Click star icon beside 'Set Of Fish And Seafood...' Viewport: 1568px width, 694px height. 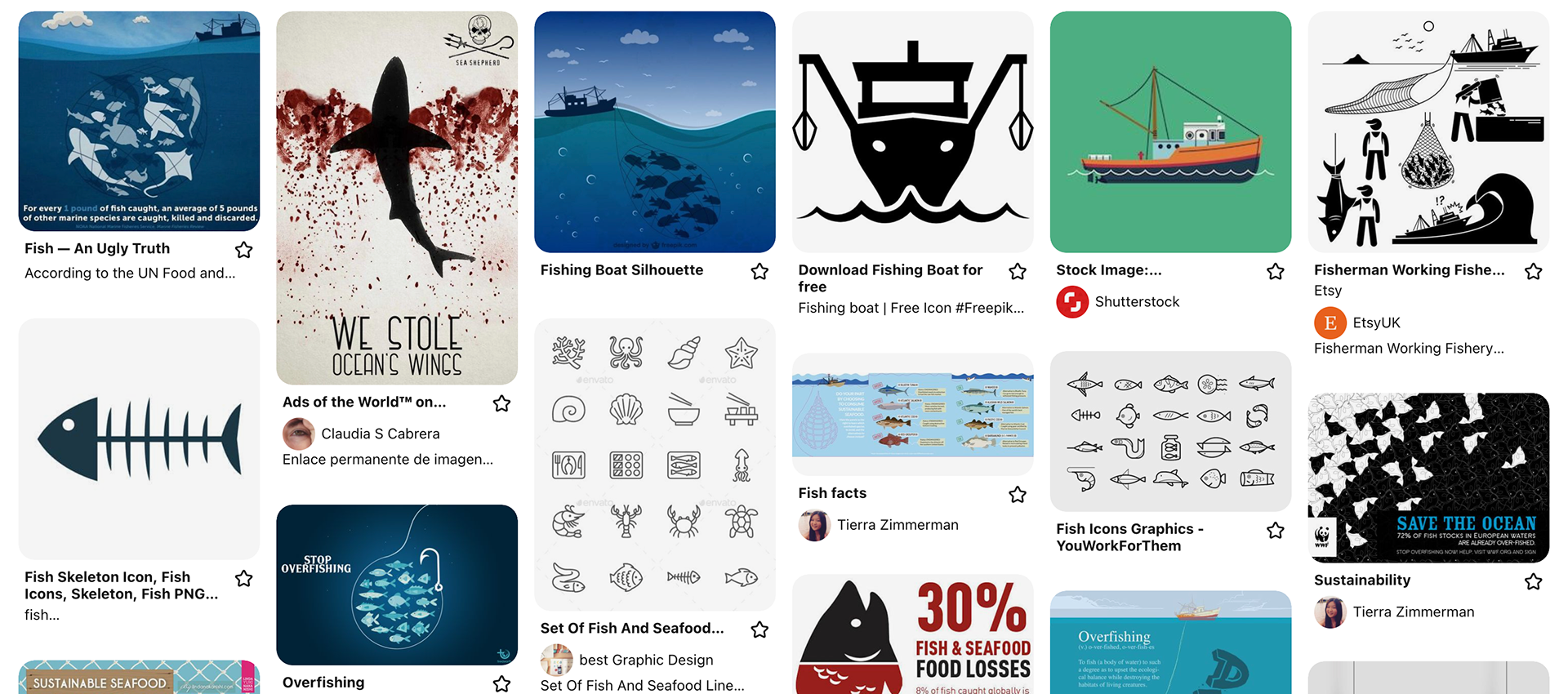(x=759, y=629)
